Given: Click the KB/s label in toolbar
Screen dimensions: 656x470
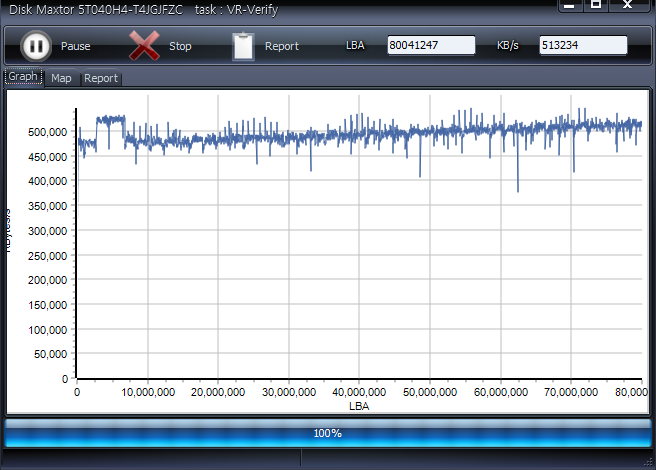Looking at the screenshot, I should pyautogui.click(x=507, y=45).
